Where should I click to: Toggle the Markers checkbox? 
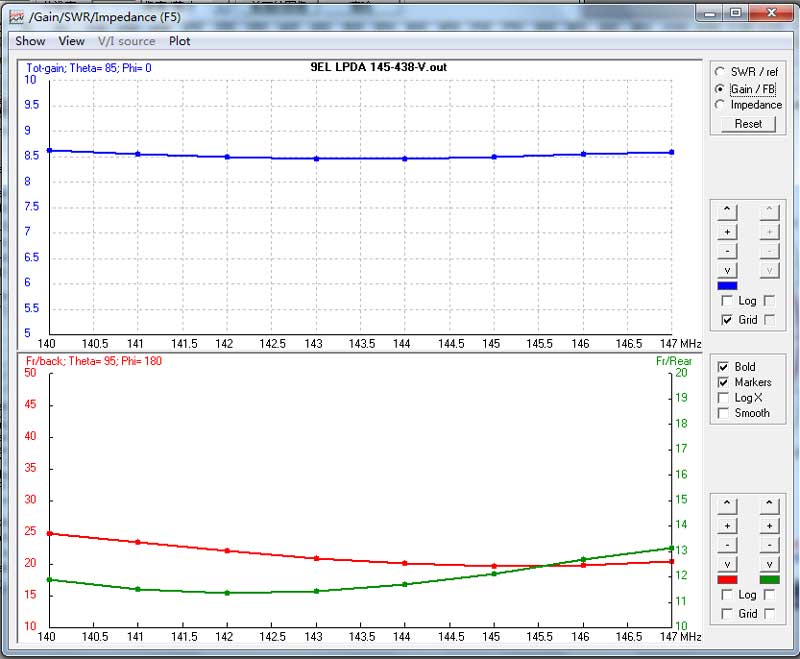pyautogui.click(x=723, y=382)
